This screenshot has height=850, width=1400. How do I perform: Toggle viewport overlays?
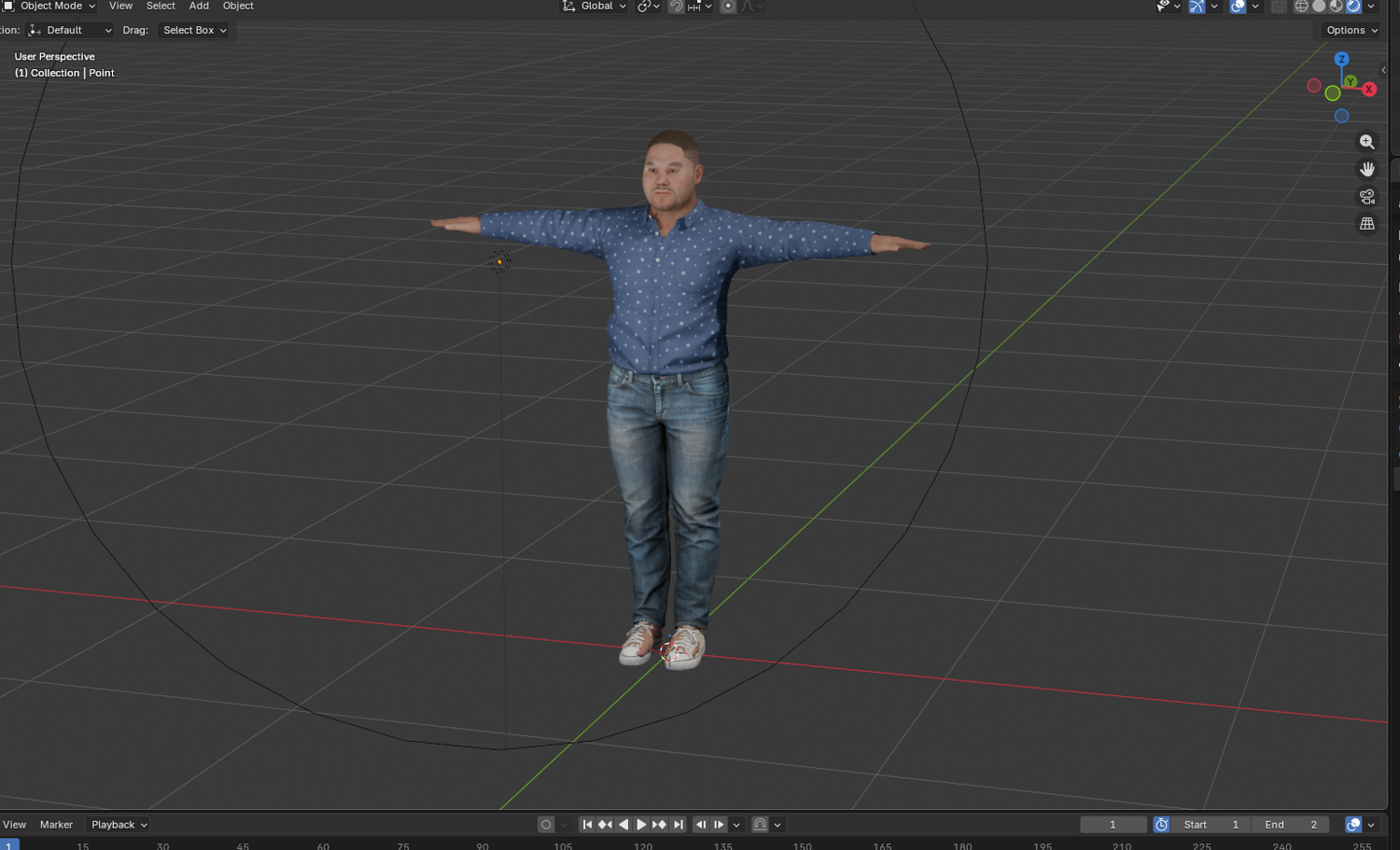click(x=1238, y=7)
